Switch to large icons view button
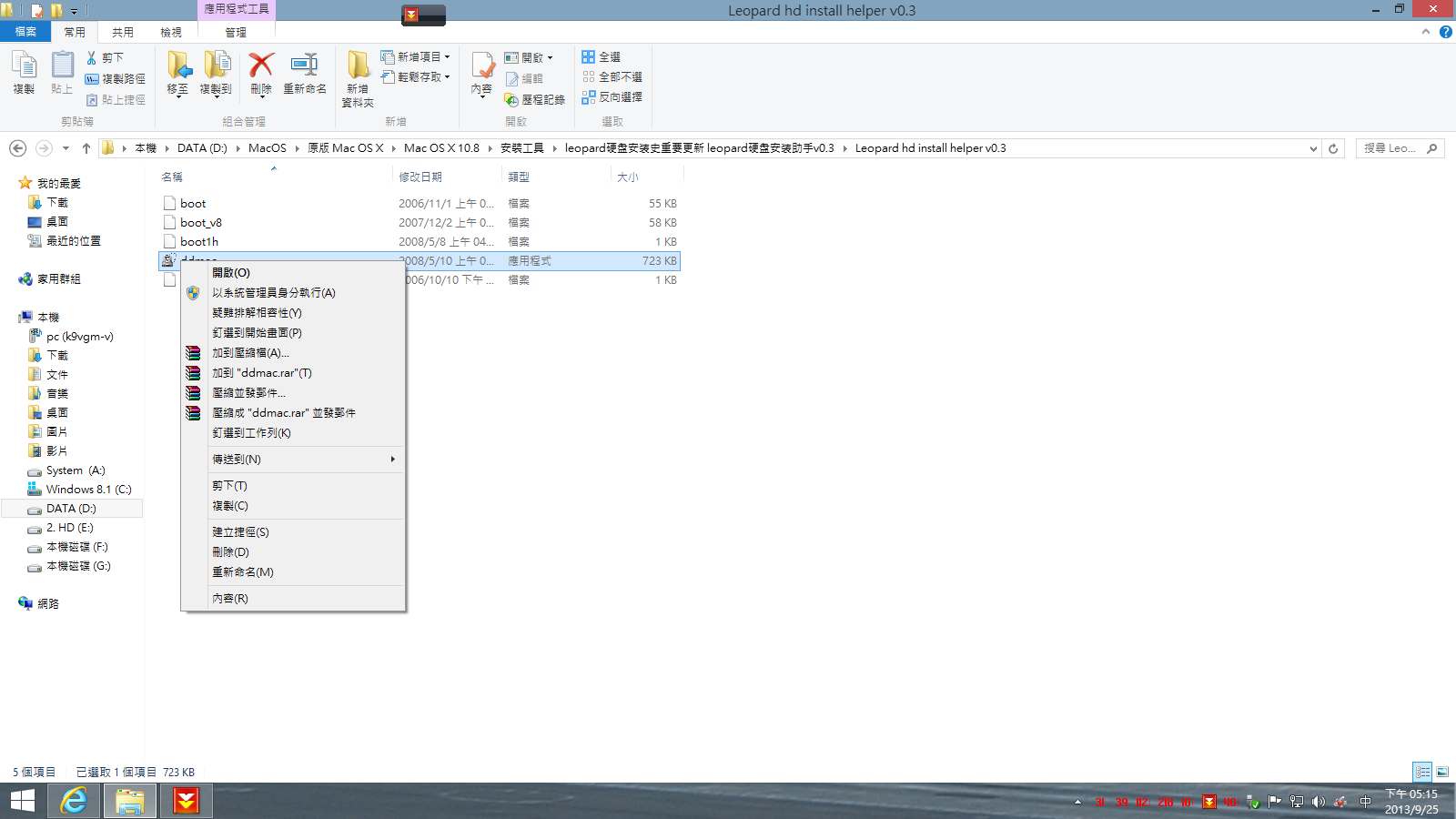The width and height of the screenshot is (1456, 819). [1442, 772]
